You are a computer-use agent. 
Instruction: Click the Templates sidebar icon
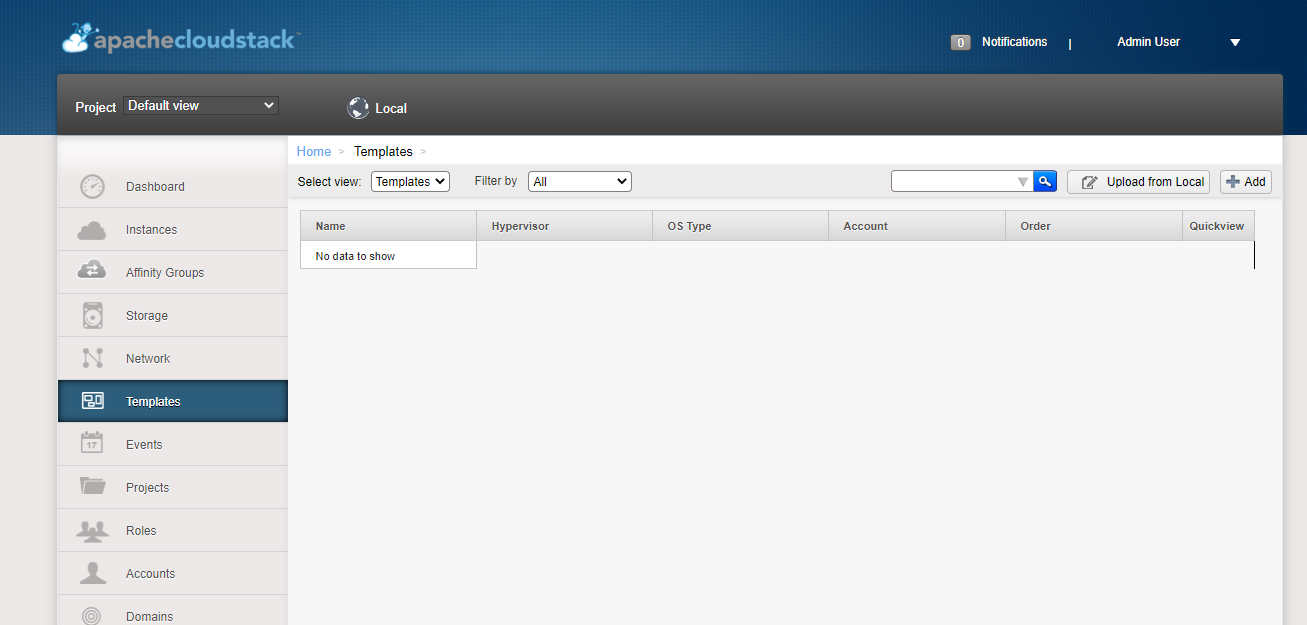click(x=93, y=401)
